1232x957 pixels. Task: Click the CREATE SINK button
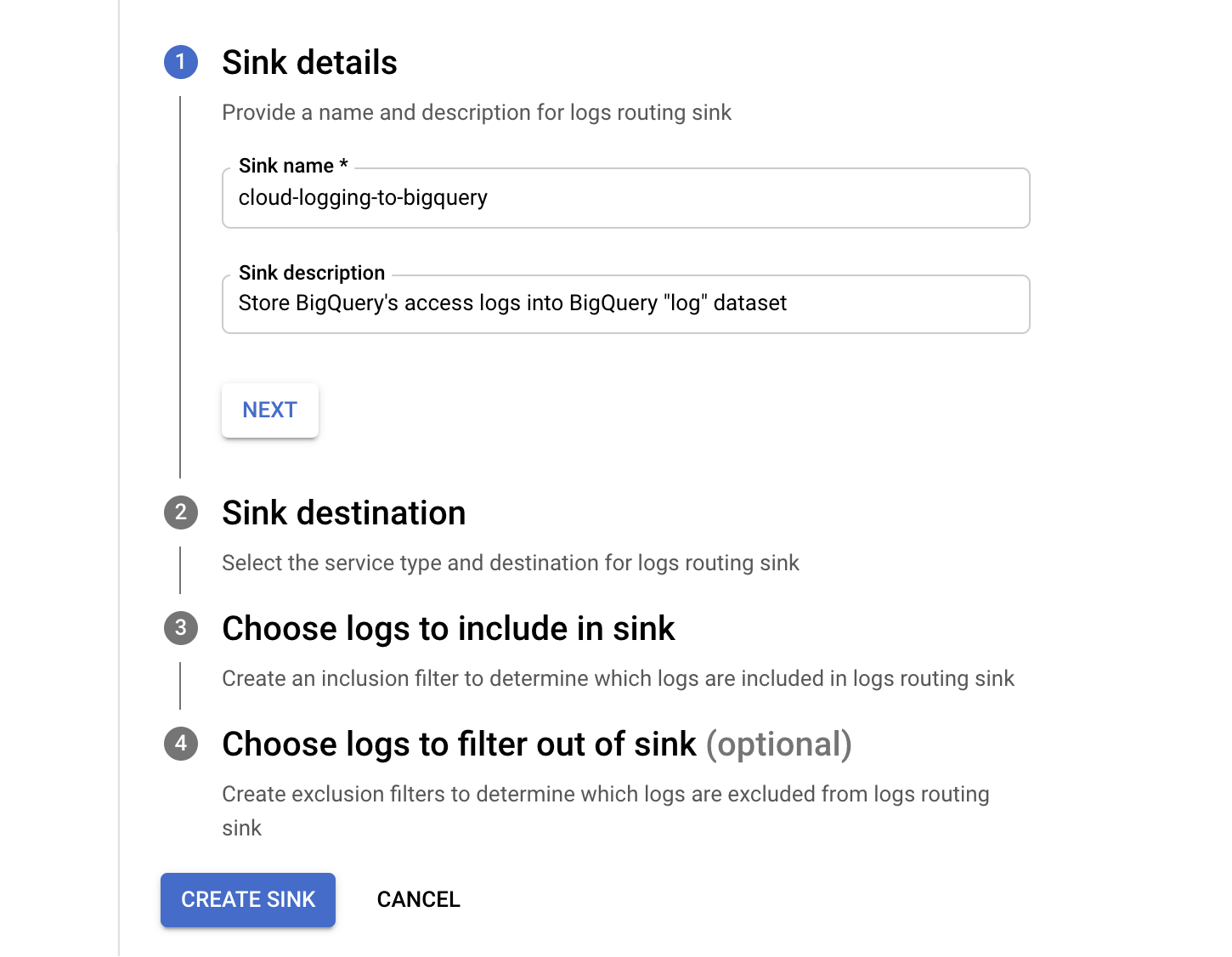click(248, 899)
